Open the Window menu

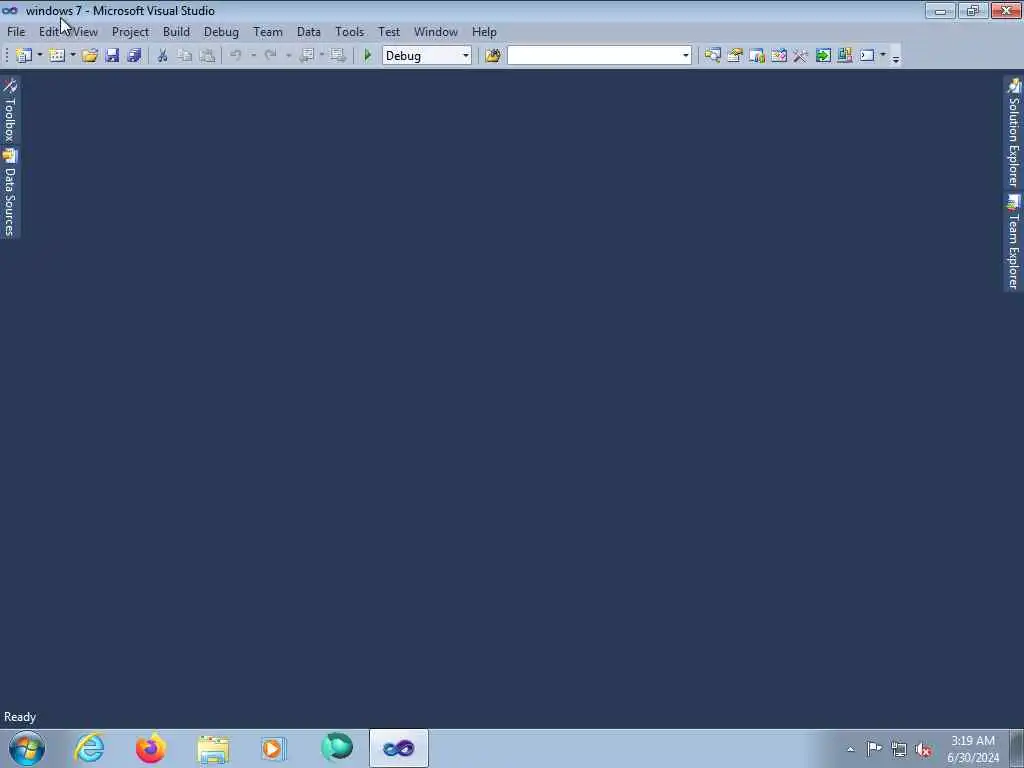point(436,31)
